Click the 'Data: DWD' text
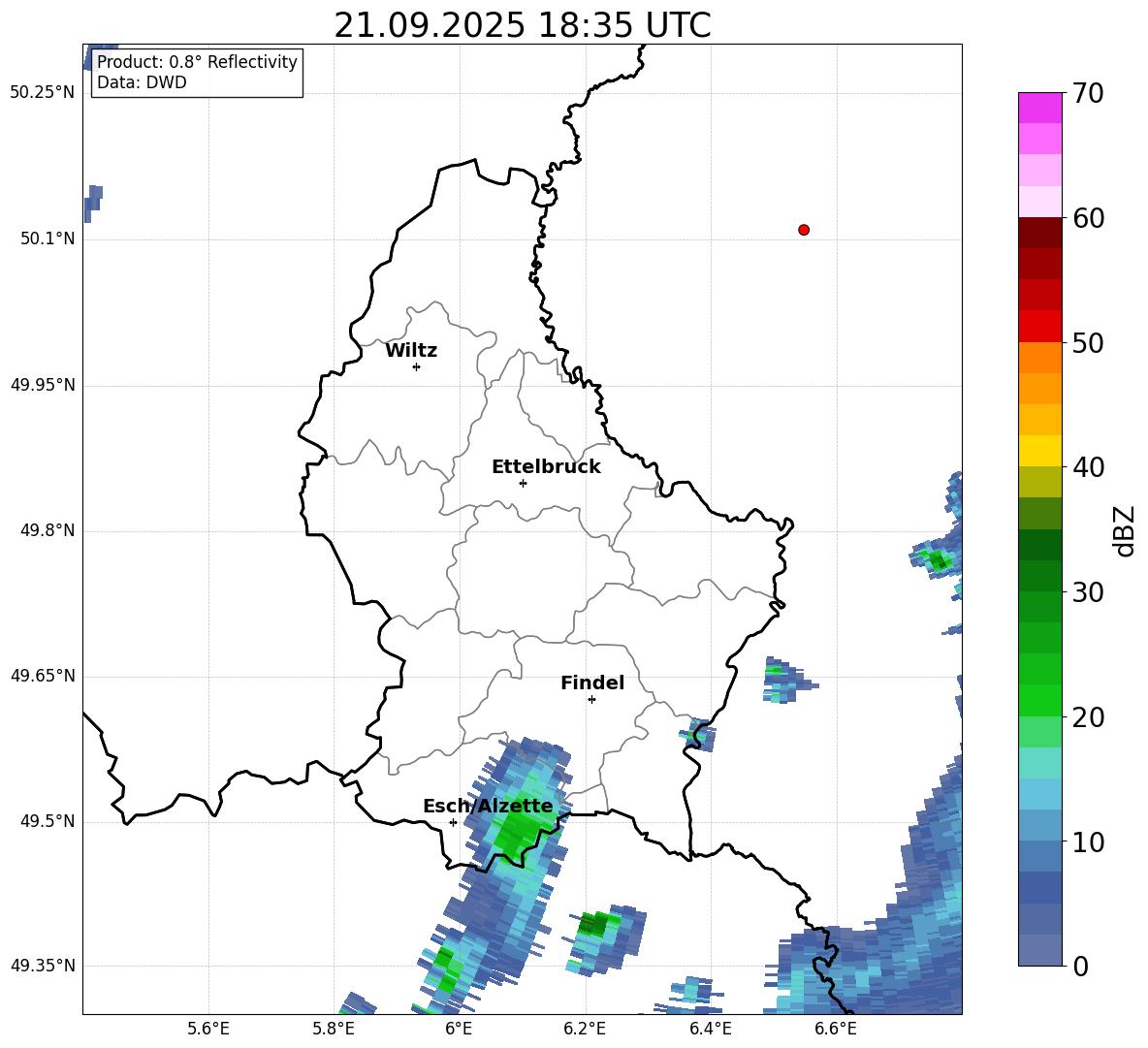Image resolution: width=1148 pixels, height=1048 pixels. [x=142, y=82]
